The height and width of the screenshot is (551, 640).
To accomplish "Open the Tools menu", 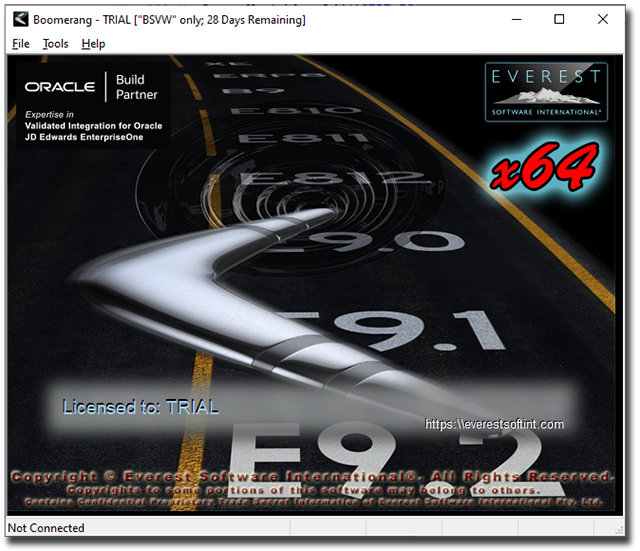I will pyautogui.click(x=56, y=44).
